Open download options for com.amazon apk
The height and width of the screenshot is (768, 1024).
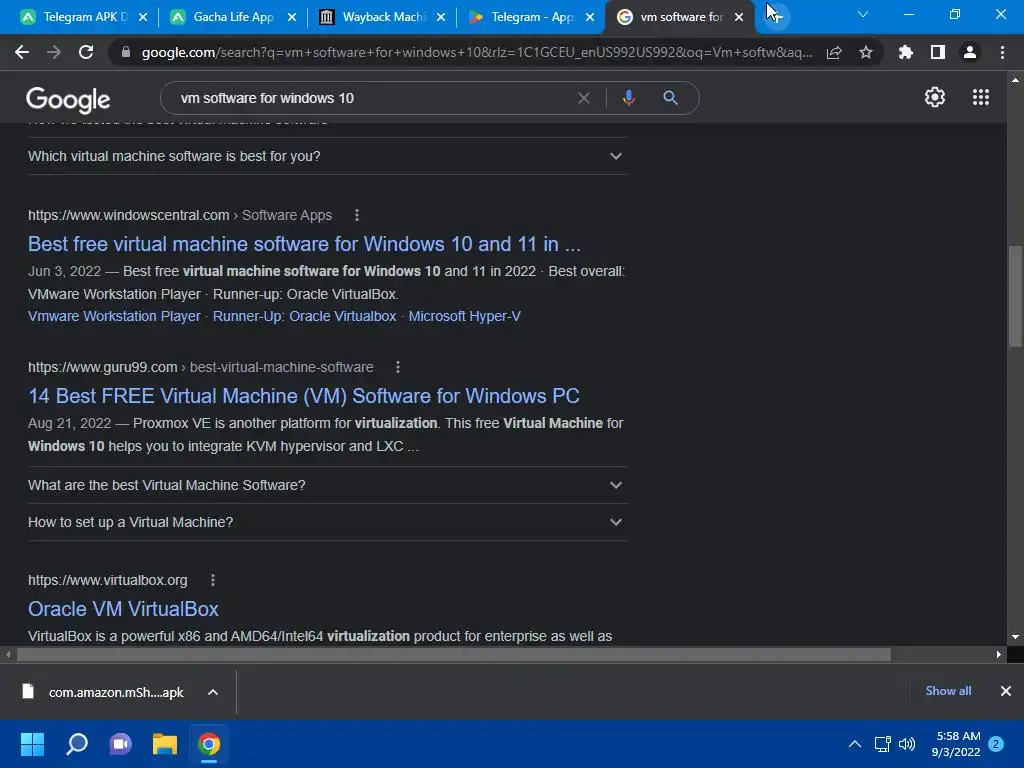pos(213,692)
